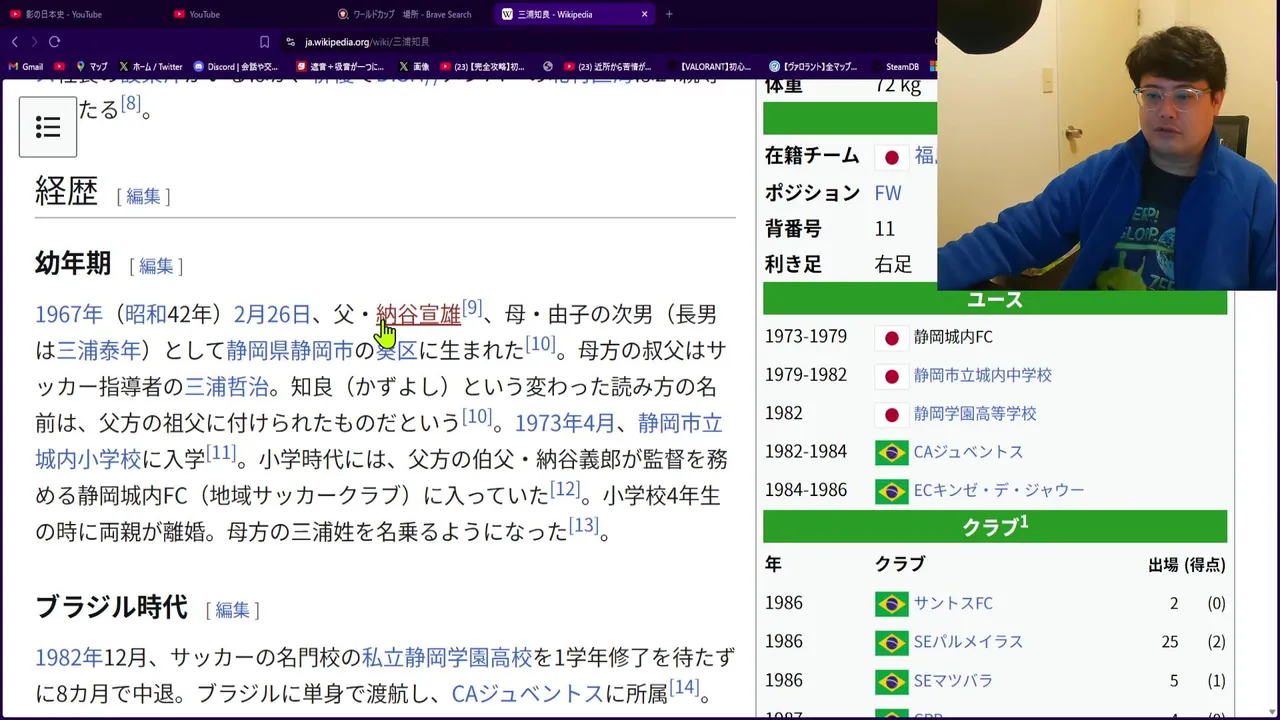Jump to footnote 8 reference
This screenshot has width=1280, height=720.
(131, 103)
